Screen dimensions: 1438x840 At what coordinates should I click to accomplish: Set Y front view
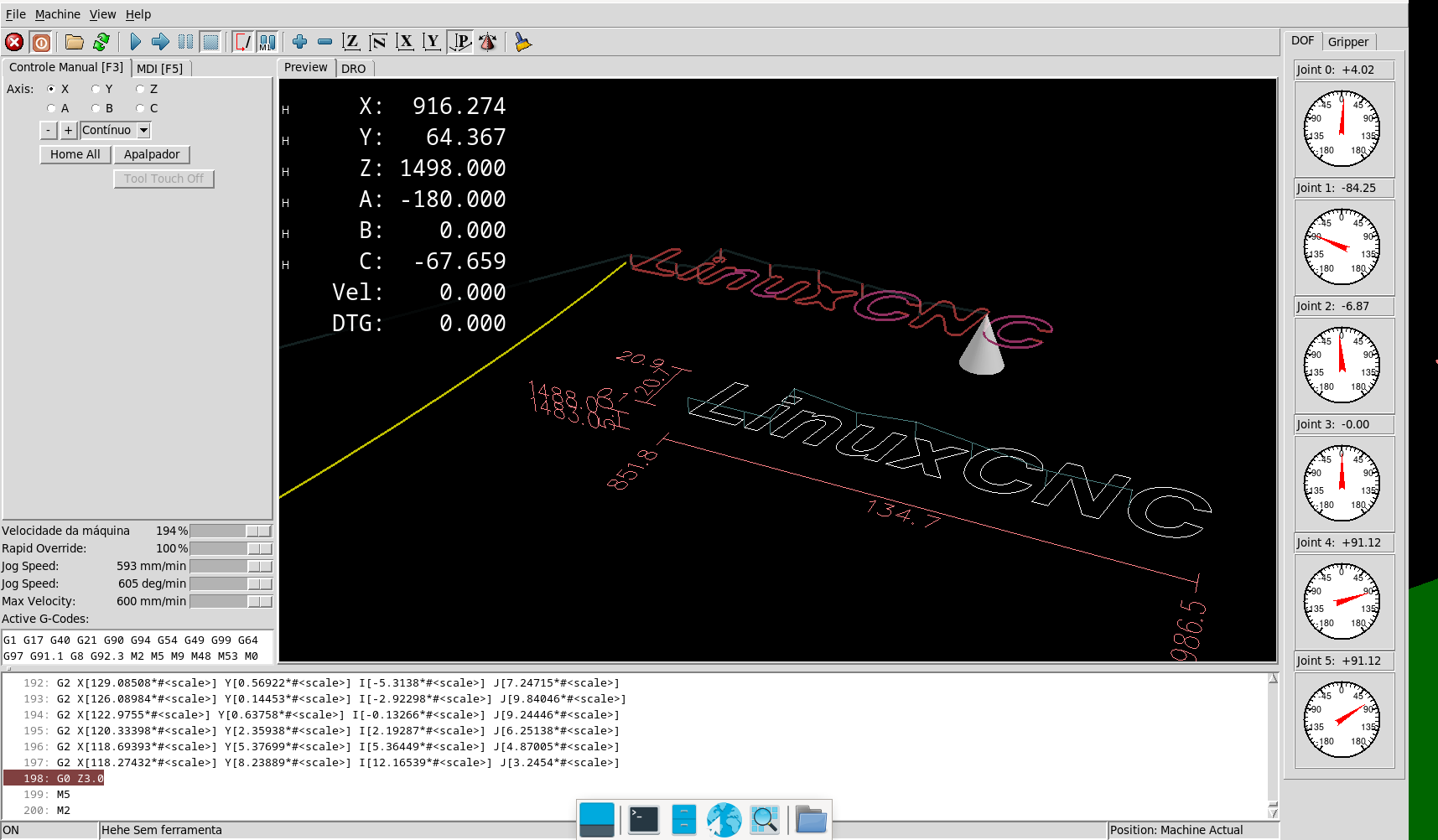[432, 42]
